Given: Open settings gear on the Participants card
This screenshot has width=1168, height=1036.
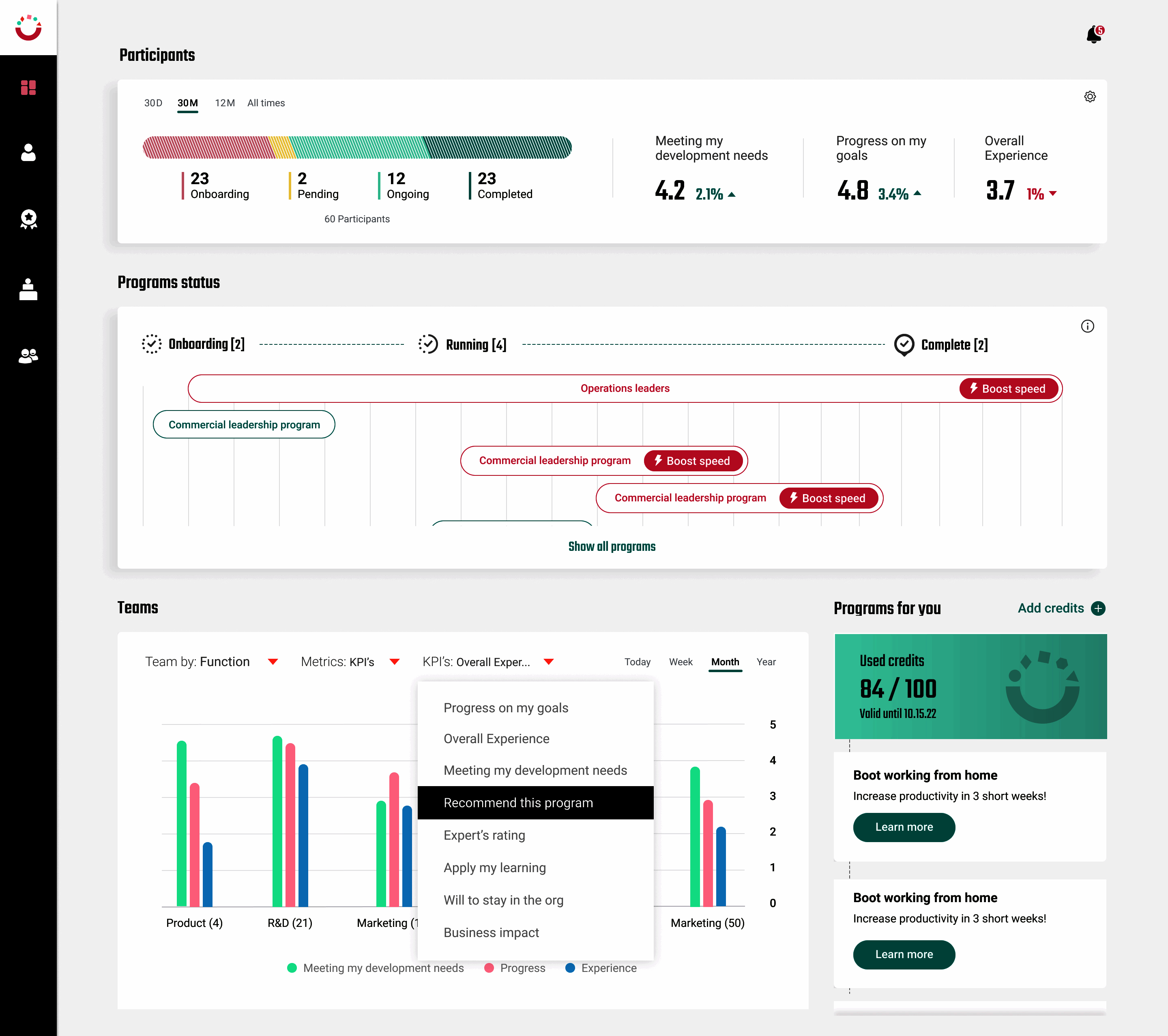Looking at the screenshot, I should [x=1090, y=97].
